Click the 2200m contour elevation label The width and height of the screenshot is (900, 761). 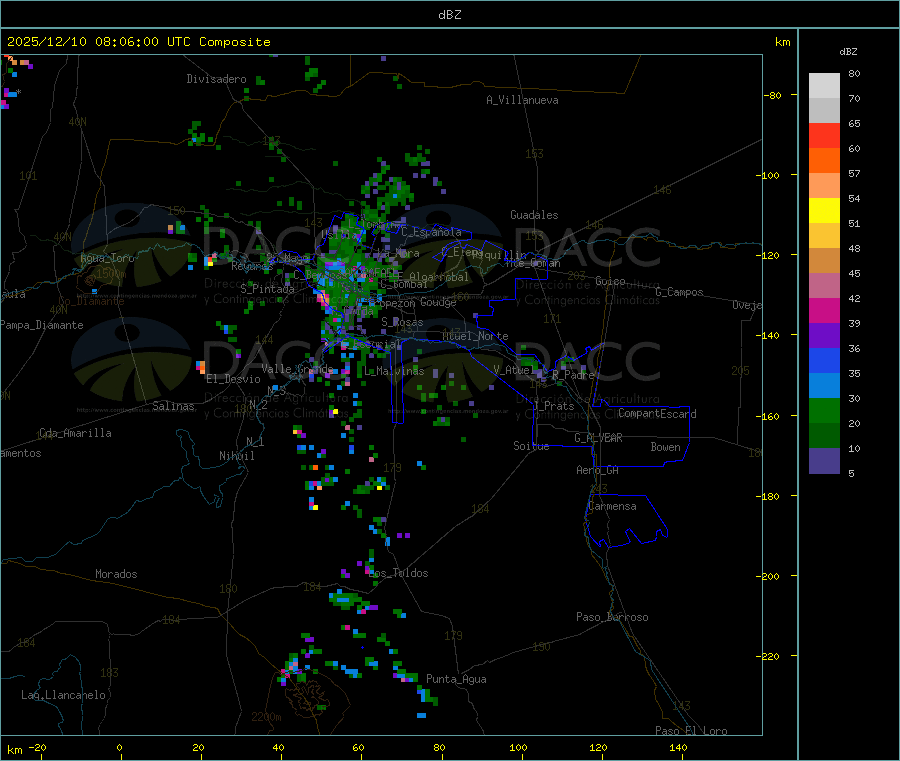pos(266,717)
